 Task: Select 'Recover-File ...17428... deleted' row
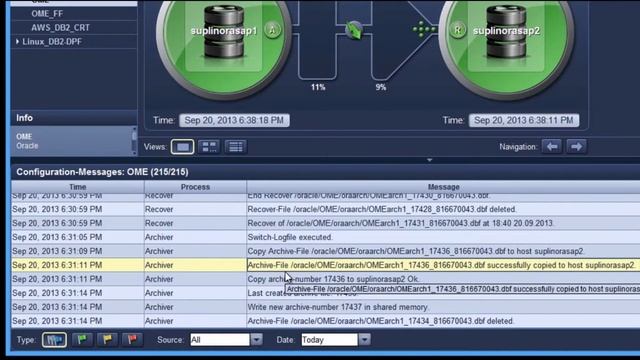pyautogui.click(x=326, y=209)
